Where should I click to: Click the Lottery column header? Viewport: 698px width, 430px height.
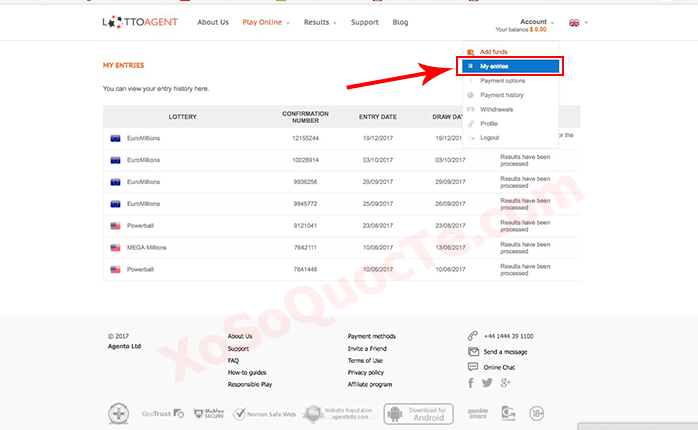pyautogui.click(x=183, y=117)
